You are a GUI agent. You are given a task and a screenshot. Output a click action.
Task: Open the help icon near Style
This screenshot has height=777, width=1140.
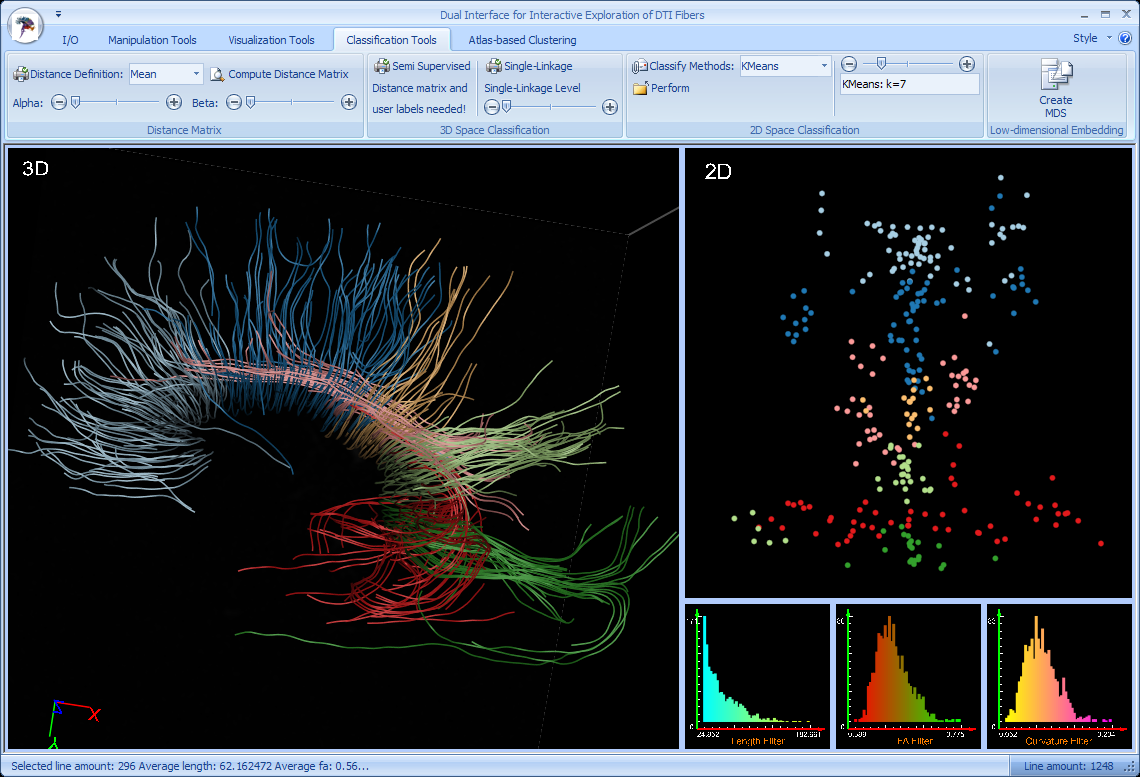pyautogui.click(x=1124, y=39)
